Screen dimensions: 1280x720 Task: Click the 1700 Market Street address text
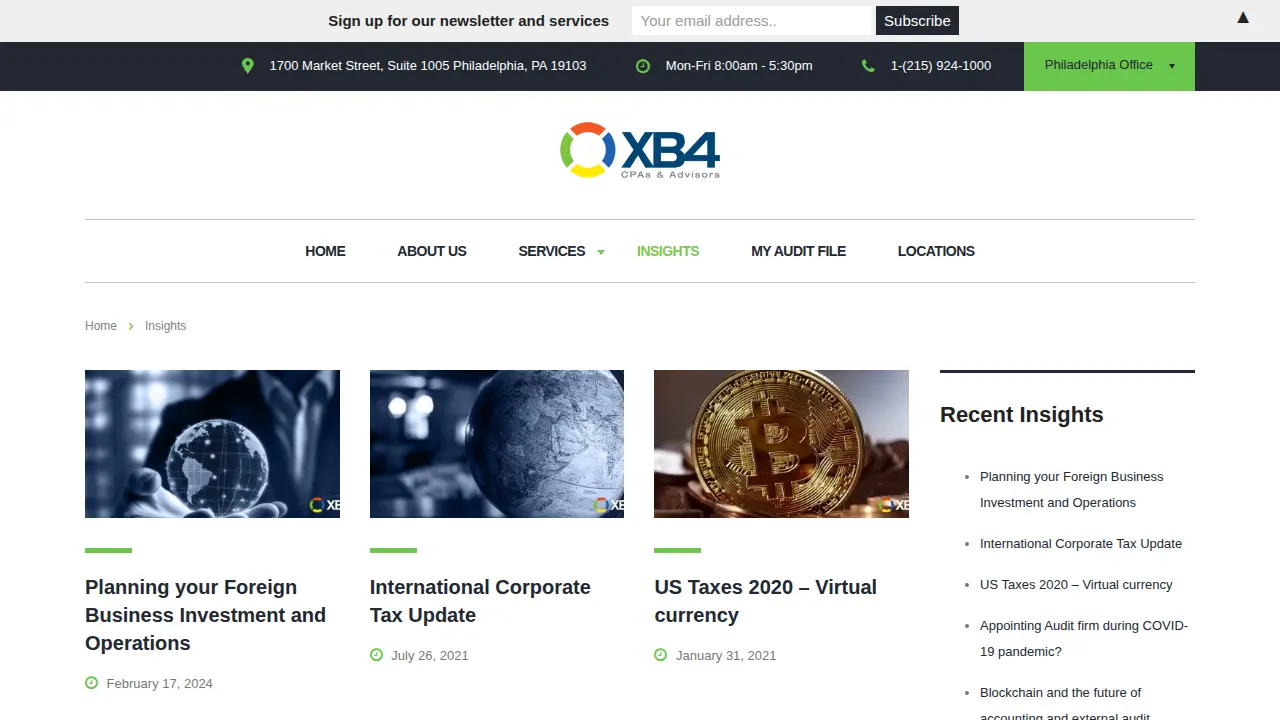(x=428, y=66)
